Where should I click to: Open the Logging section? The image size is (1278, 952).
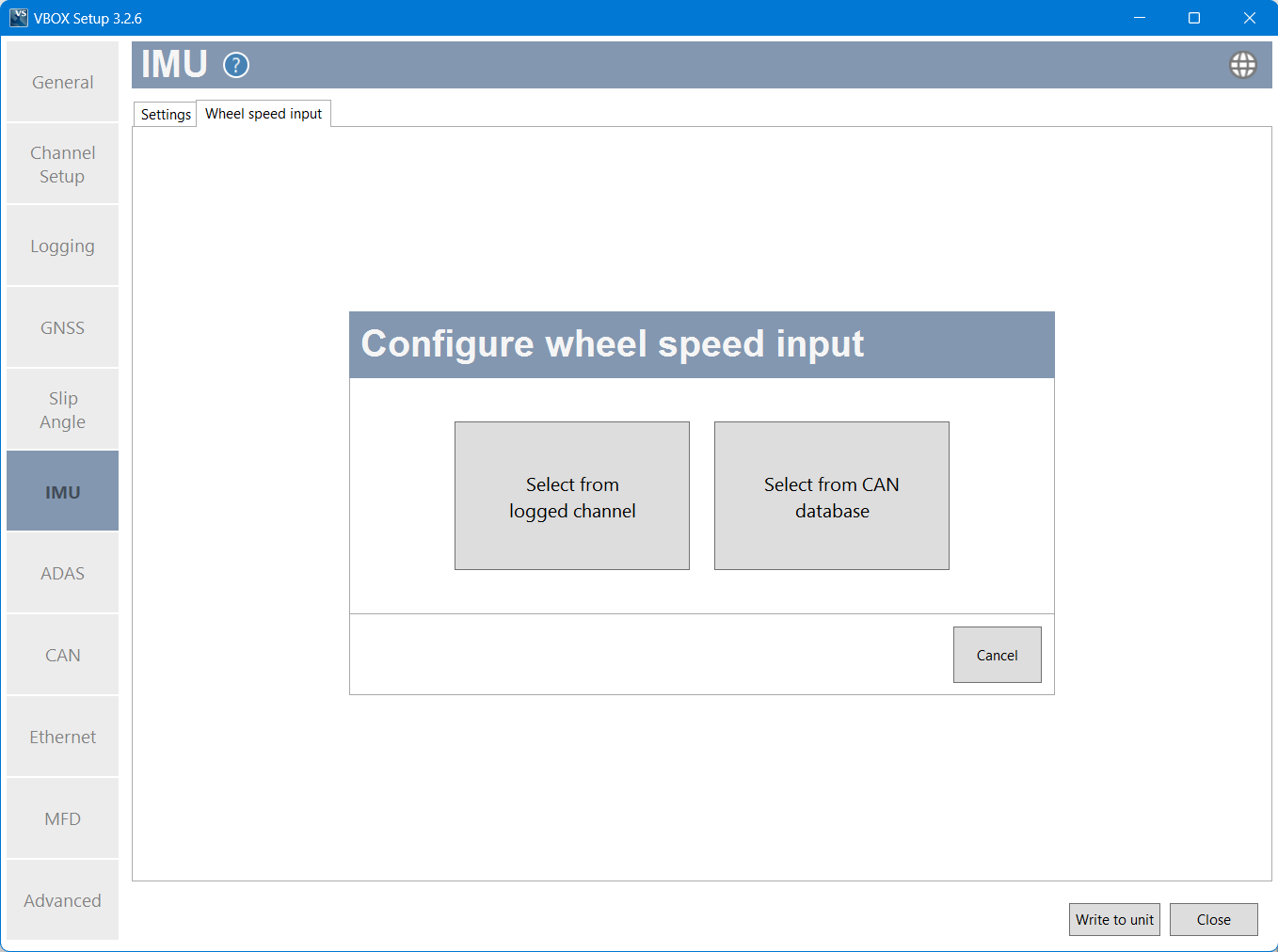coord(62,246)
